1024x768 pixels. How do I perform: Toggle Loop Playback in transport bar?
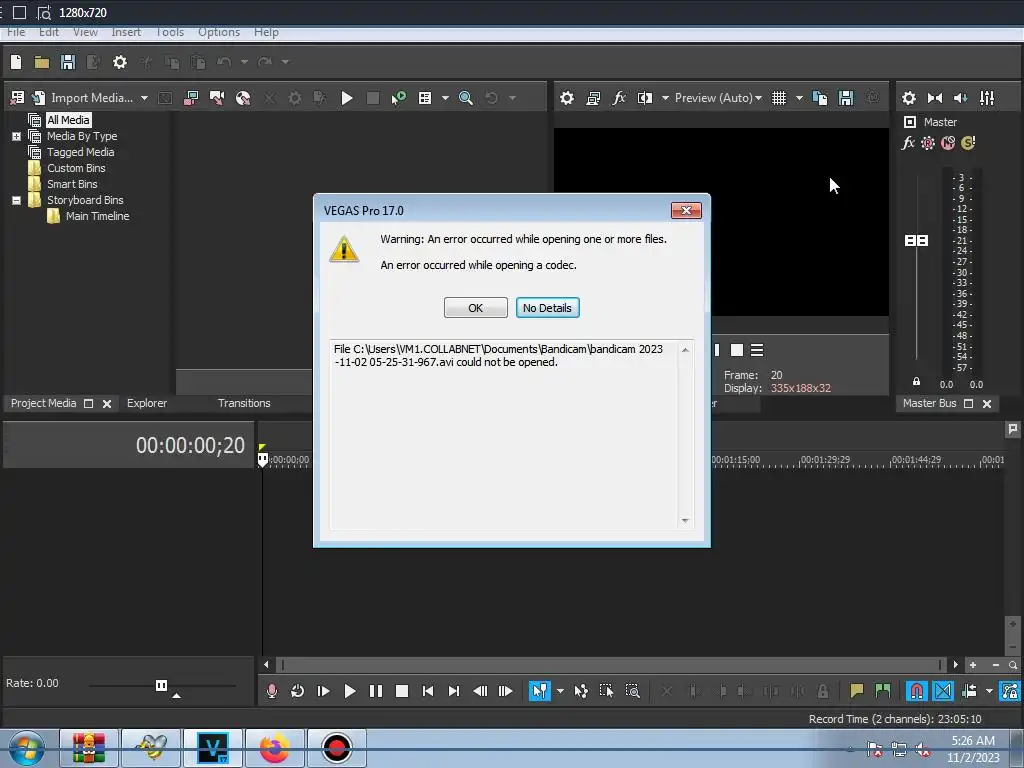click(x=297, y=691)
